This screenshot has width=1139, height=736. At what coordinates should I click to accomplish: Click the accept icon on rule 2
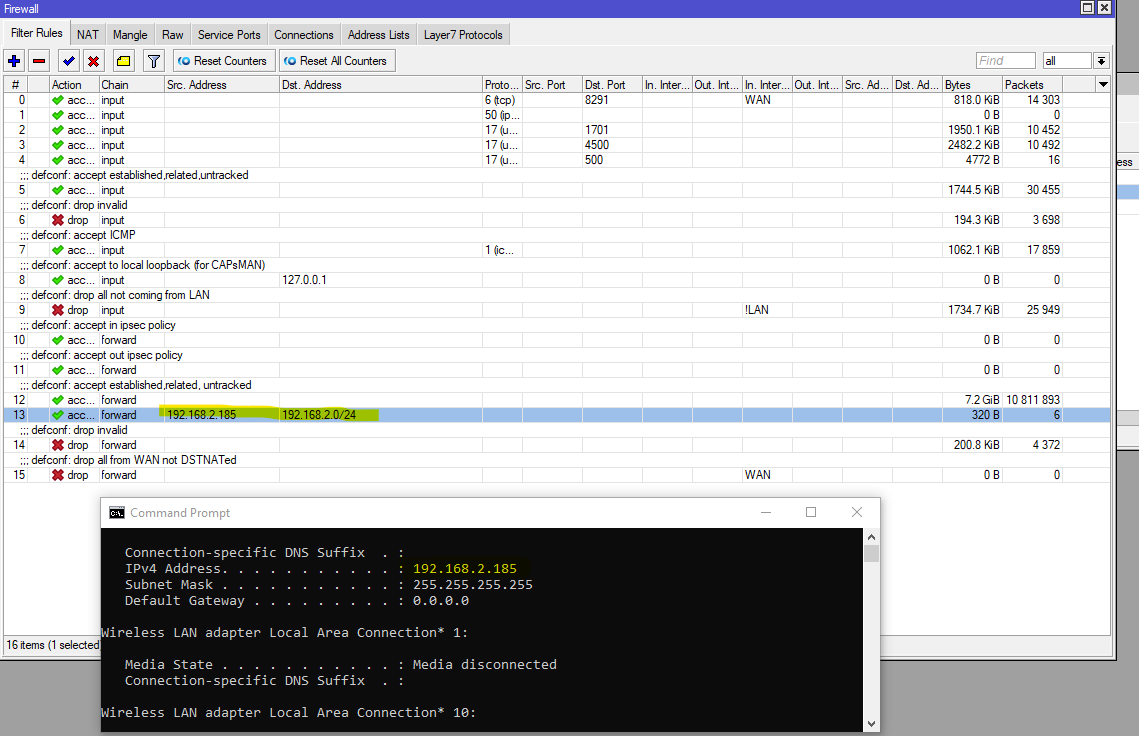58,130
